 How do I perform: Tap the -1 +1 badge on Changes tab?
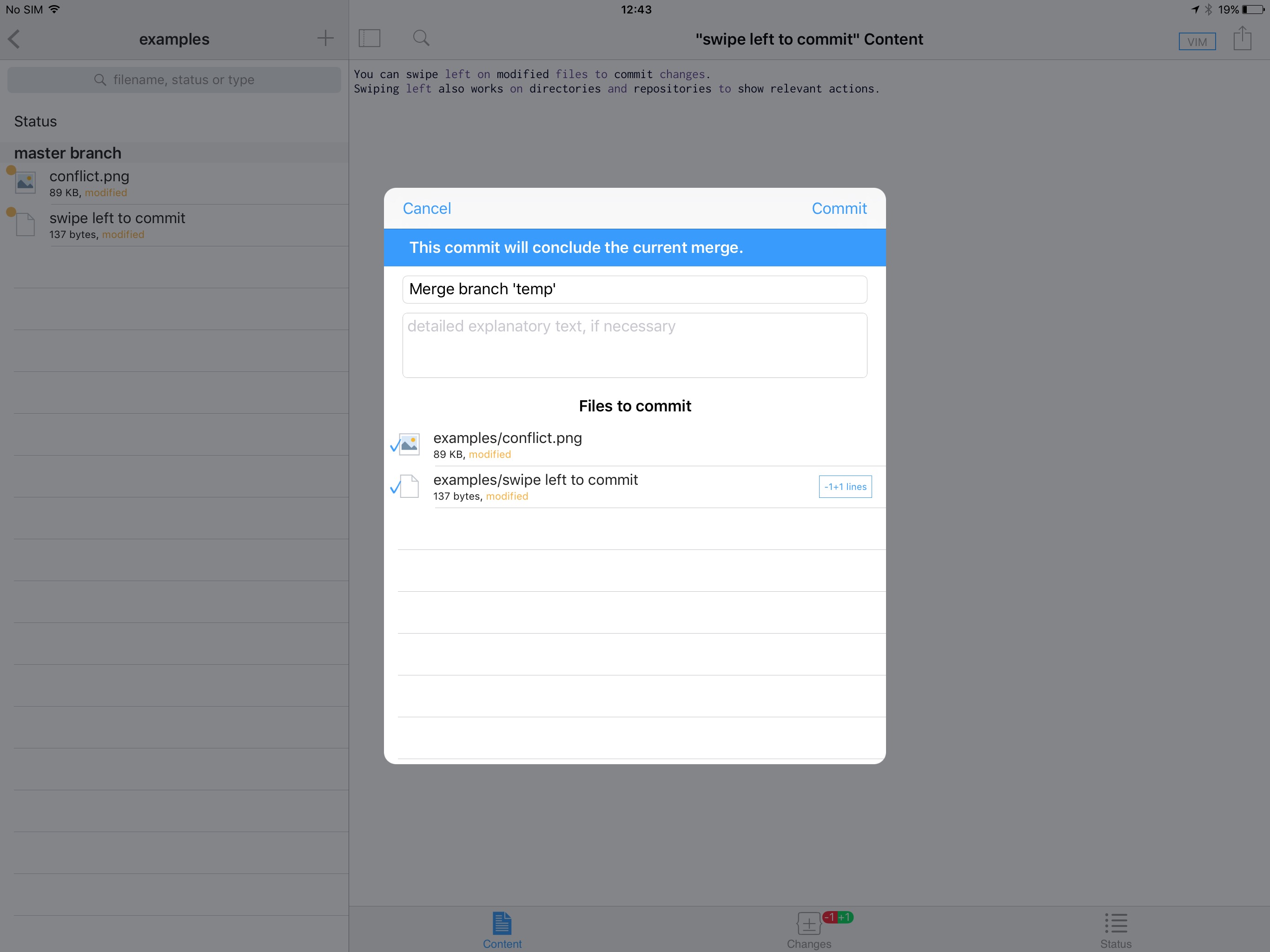point(838,917)
